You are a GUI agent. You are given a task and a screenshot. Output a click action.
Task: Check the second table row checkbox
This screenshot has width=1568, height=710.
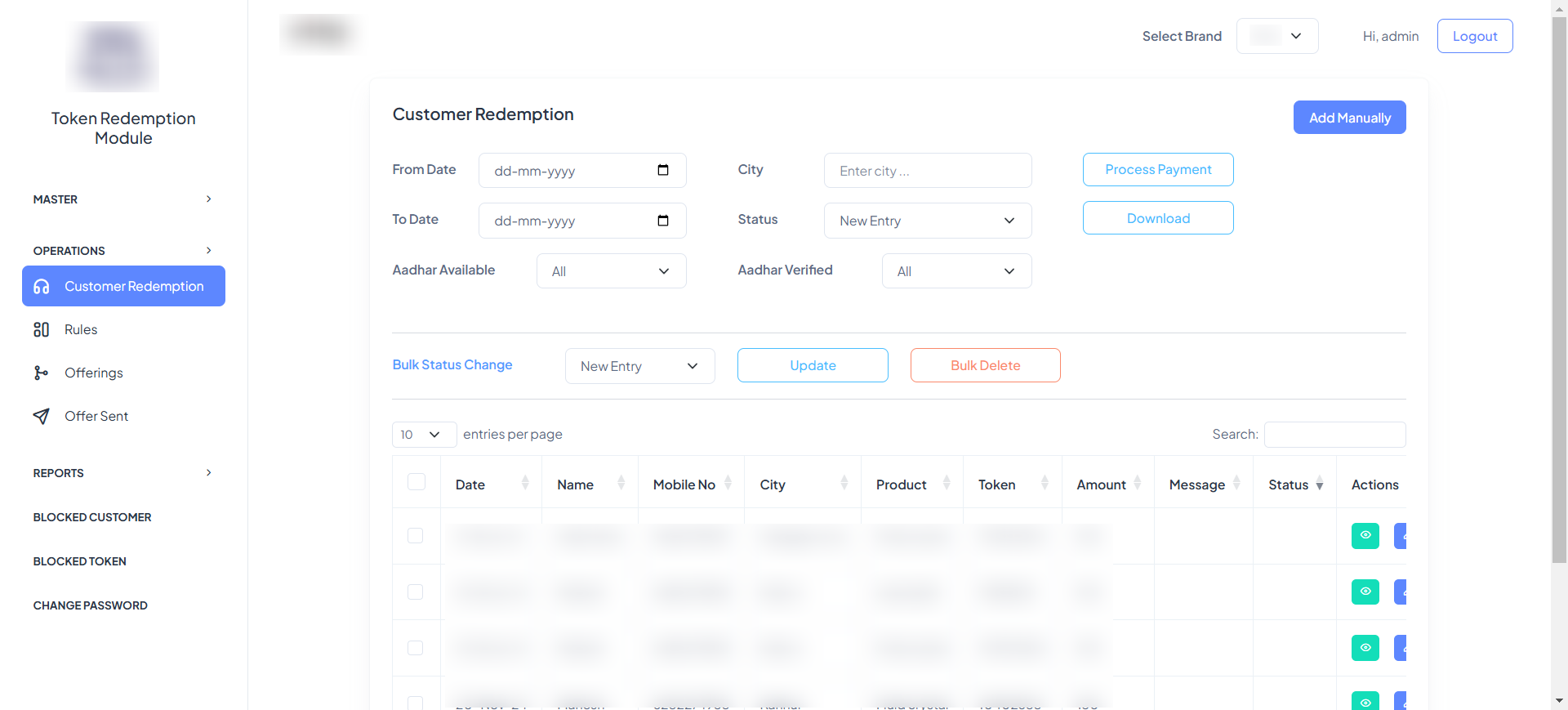416,592
